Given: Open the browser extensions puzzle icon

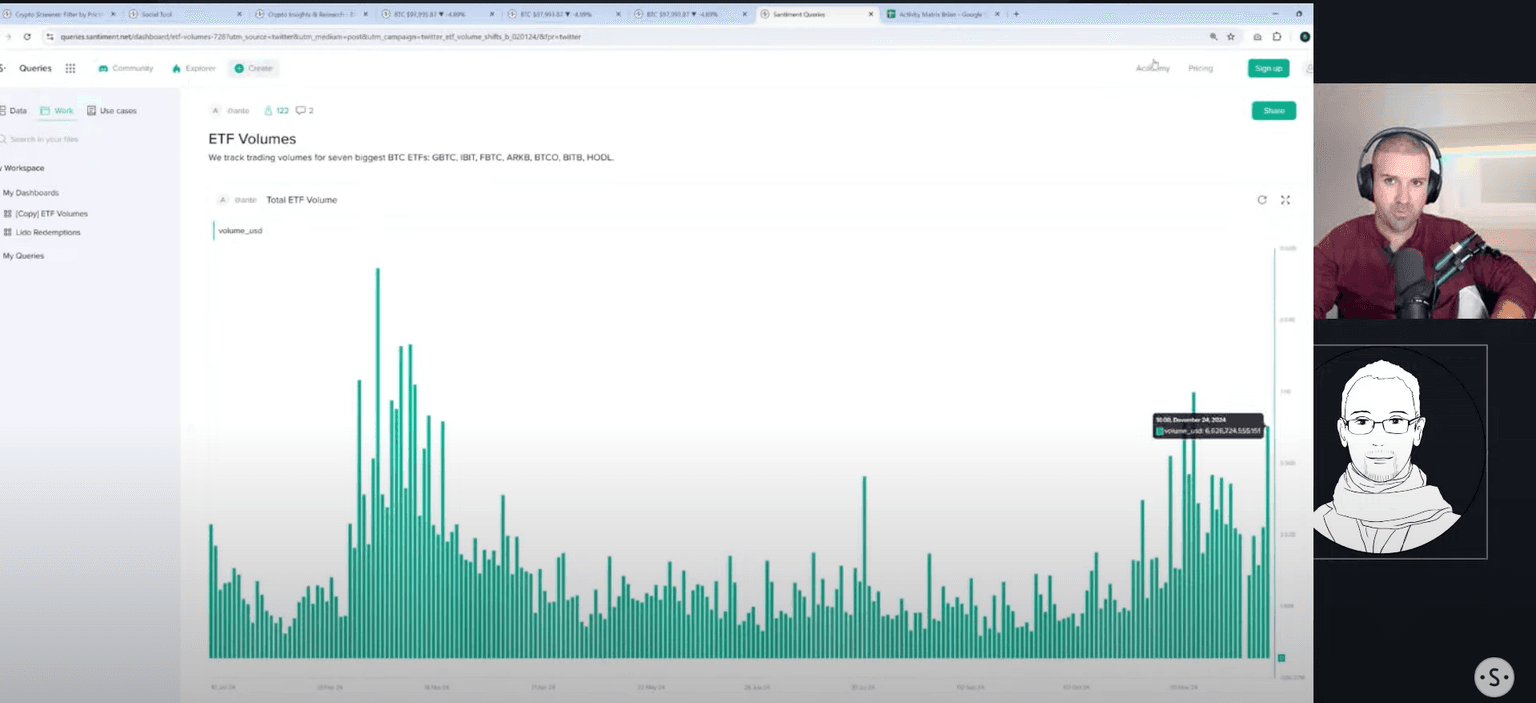Looking at the screenshot, I should coord(1277,37).
